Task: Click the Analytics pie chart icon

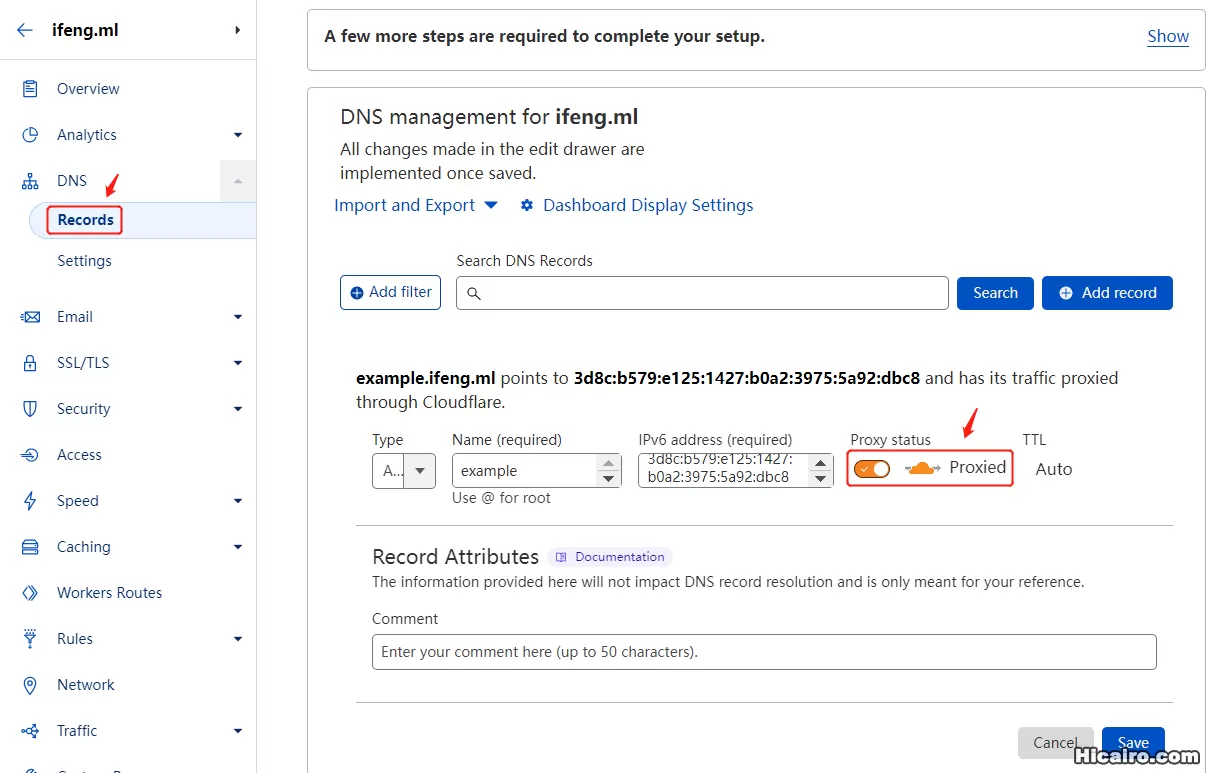Action: (30, 135)
